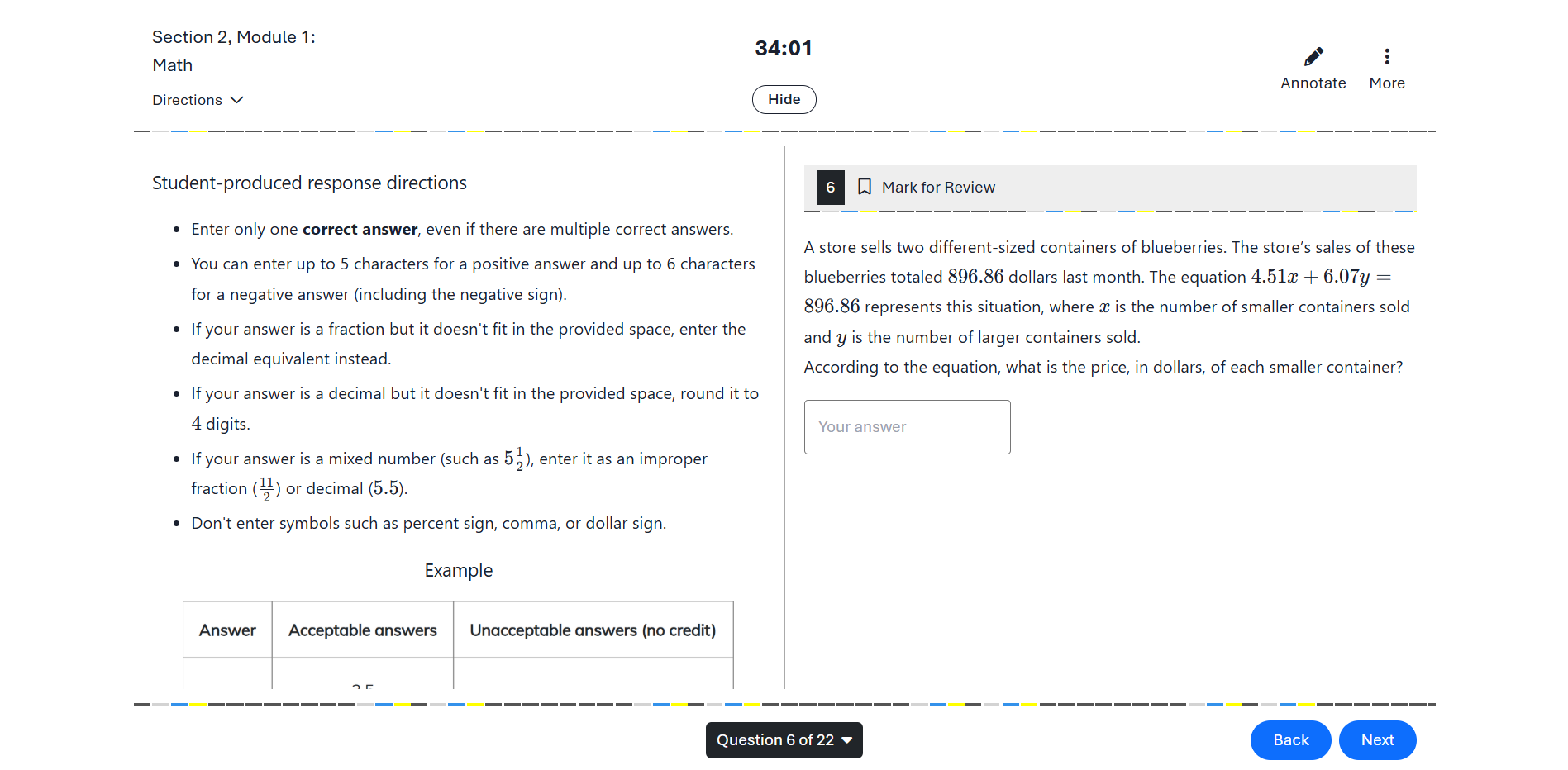
Task: Click the Section 2, Module 1 Math heading
Action: click(x=234, y=51)
